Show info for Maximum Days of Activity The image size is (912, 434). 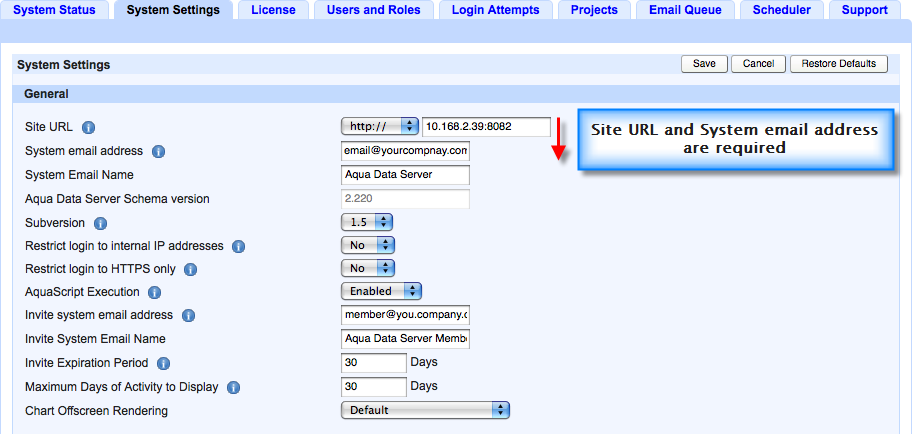233,387
